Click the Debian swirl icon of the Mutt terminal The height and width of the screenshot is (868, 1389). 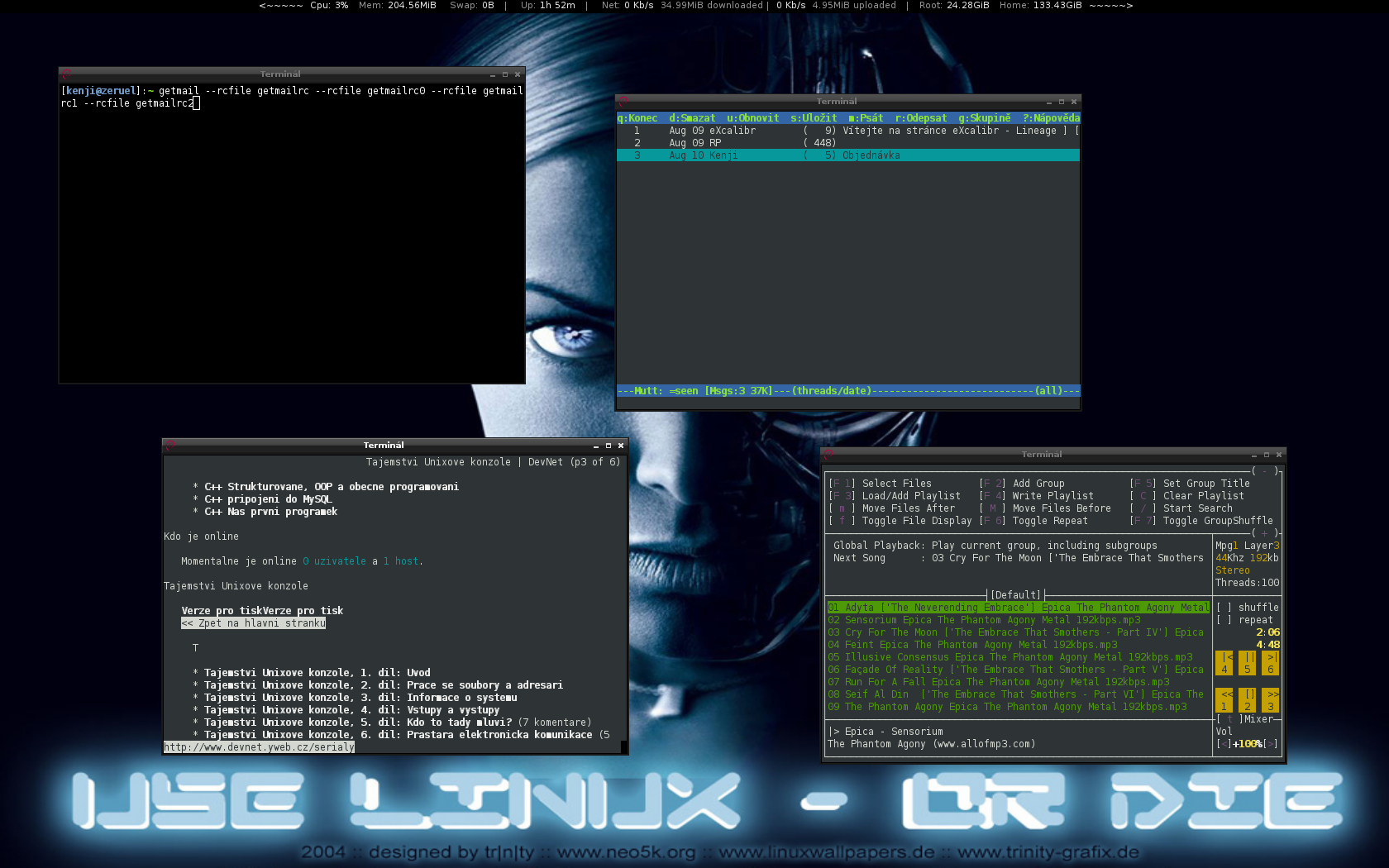(x=623, y=102)
